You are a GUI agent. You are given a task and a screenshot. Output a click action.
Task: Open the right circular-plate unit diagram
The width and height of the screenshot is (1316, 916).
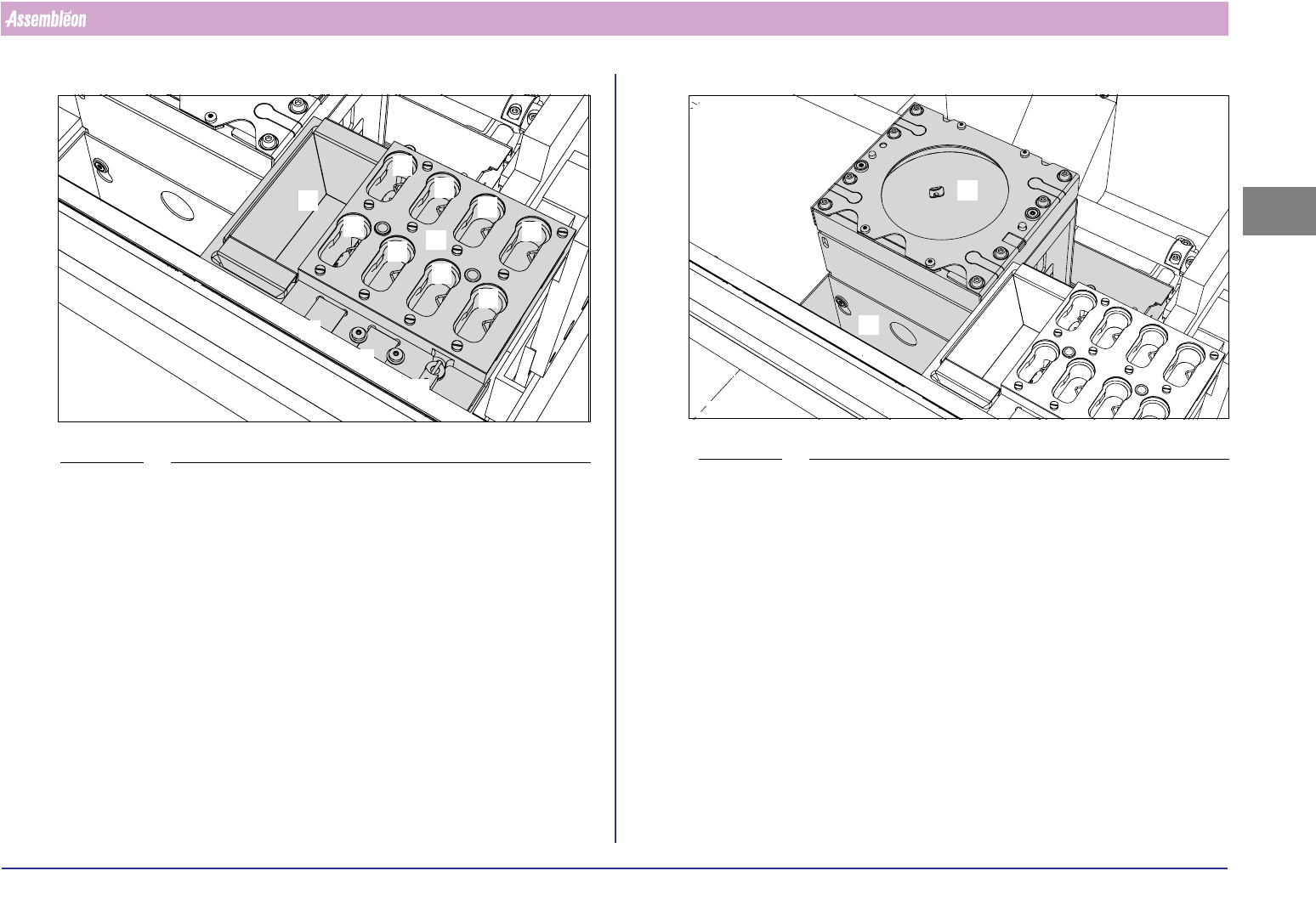click(959, 257)
